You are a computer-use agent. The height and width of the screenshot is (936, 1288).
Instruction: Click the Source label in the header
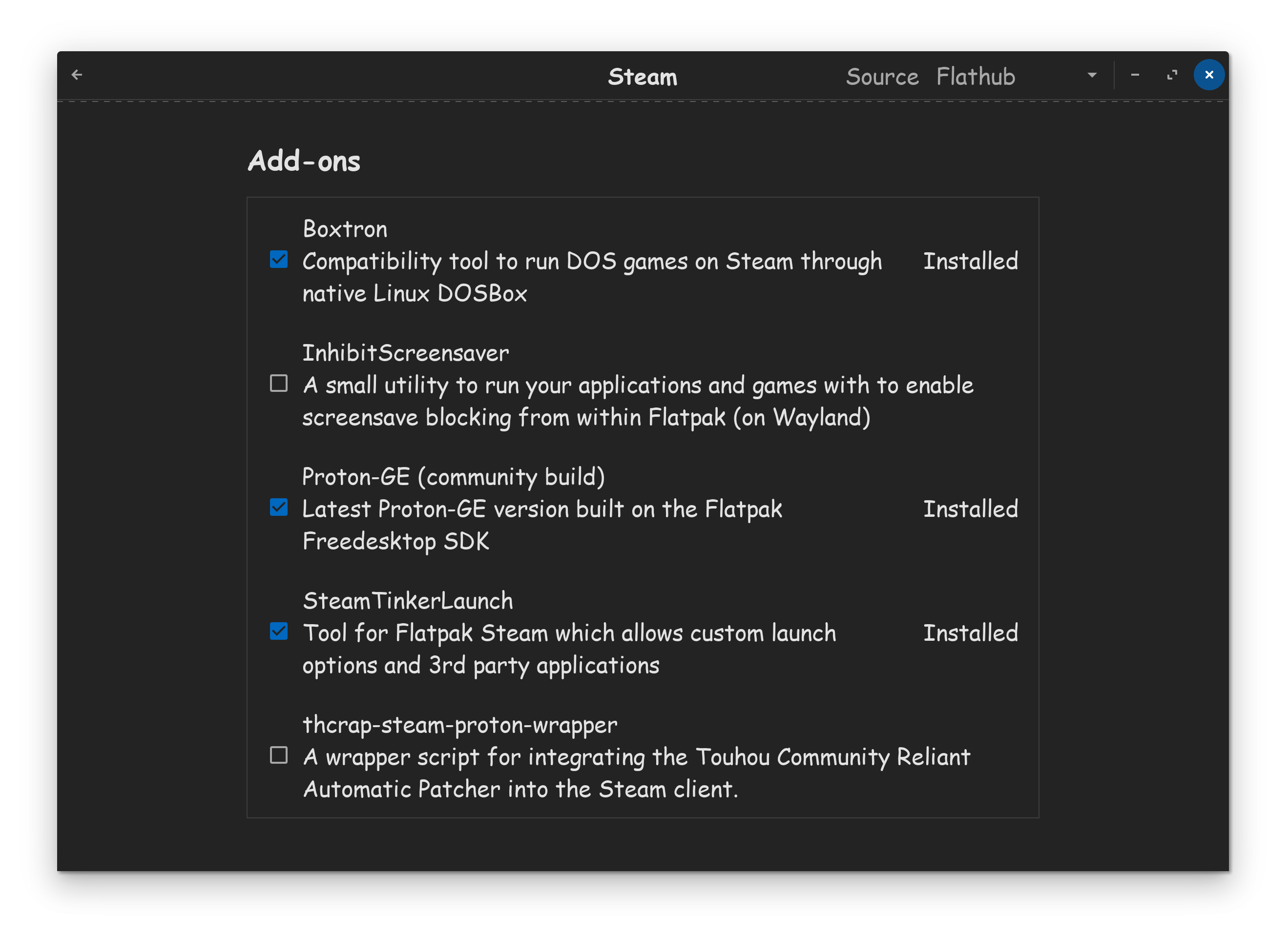pyautogui.click(x=882, y=76)
